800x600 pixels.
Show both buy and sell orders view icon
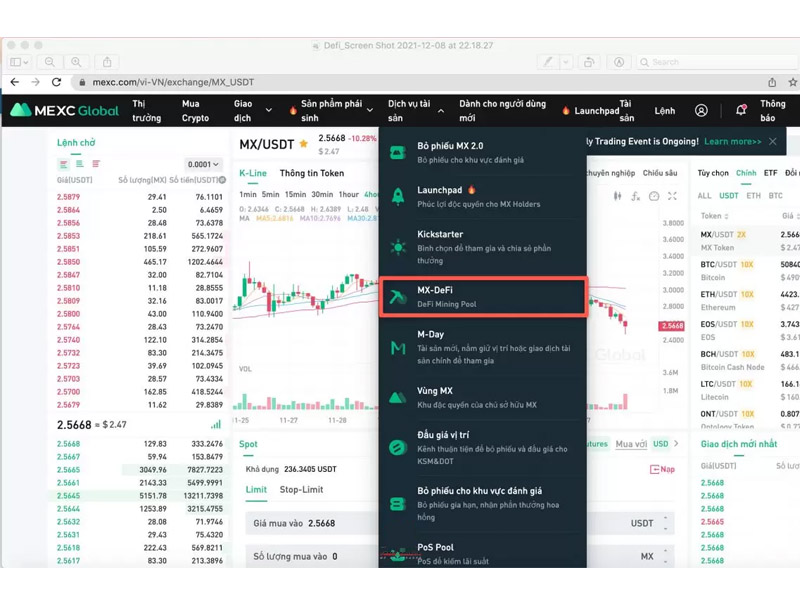[64, 164]
